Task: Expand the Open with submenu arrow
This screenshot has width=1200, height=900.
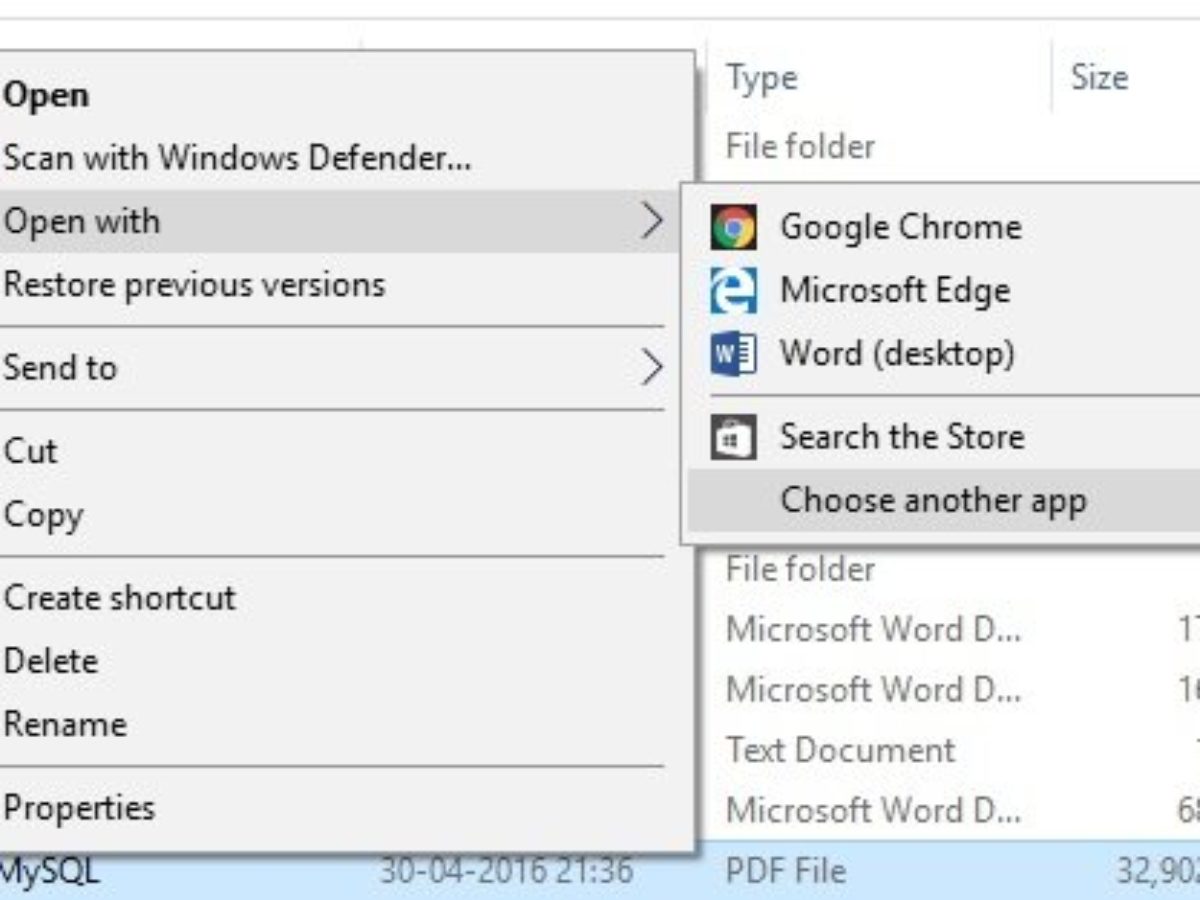Action: coord(652,220)
